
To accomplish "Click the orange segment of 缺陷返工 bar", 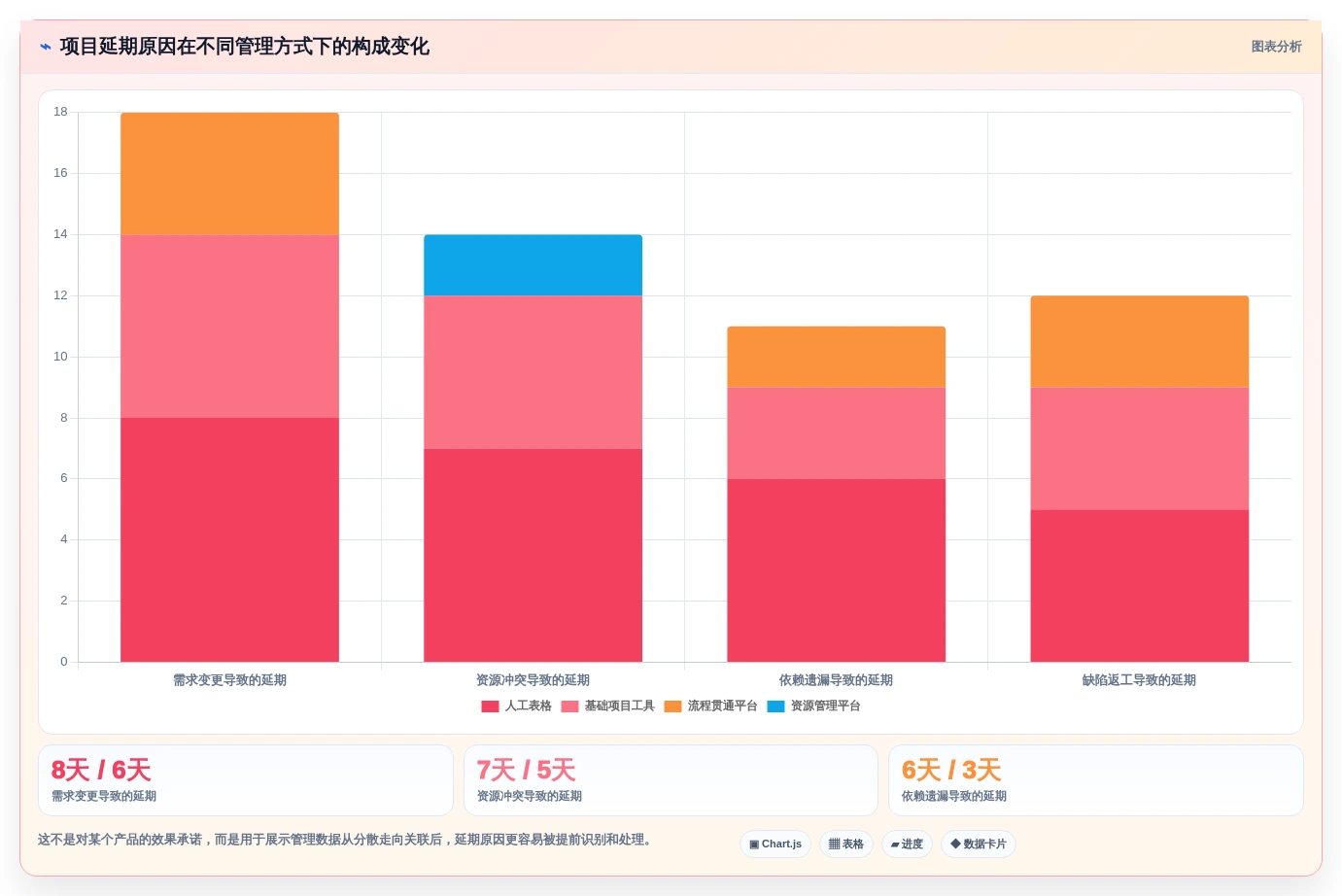I will [1139, 342].
